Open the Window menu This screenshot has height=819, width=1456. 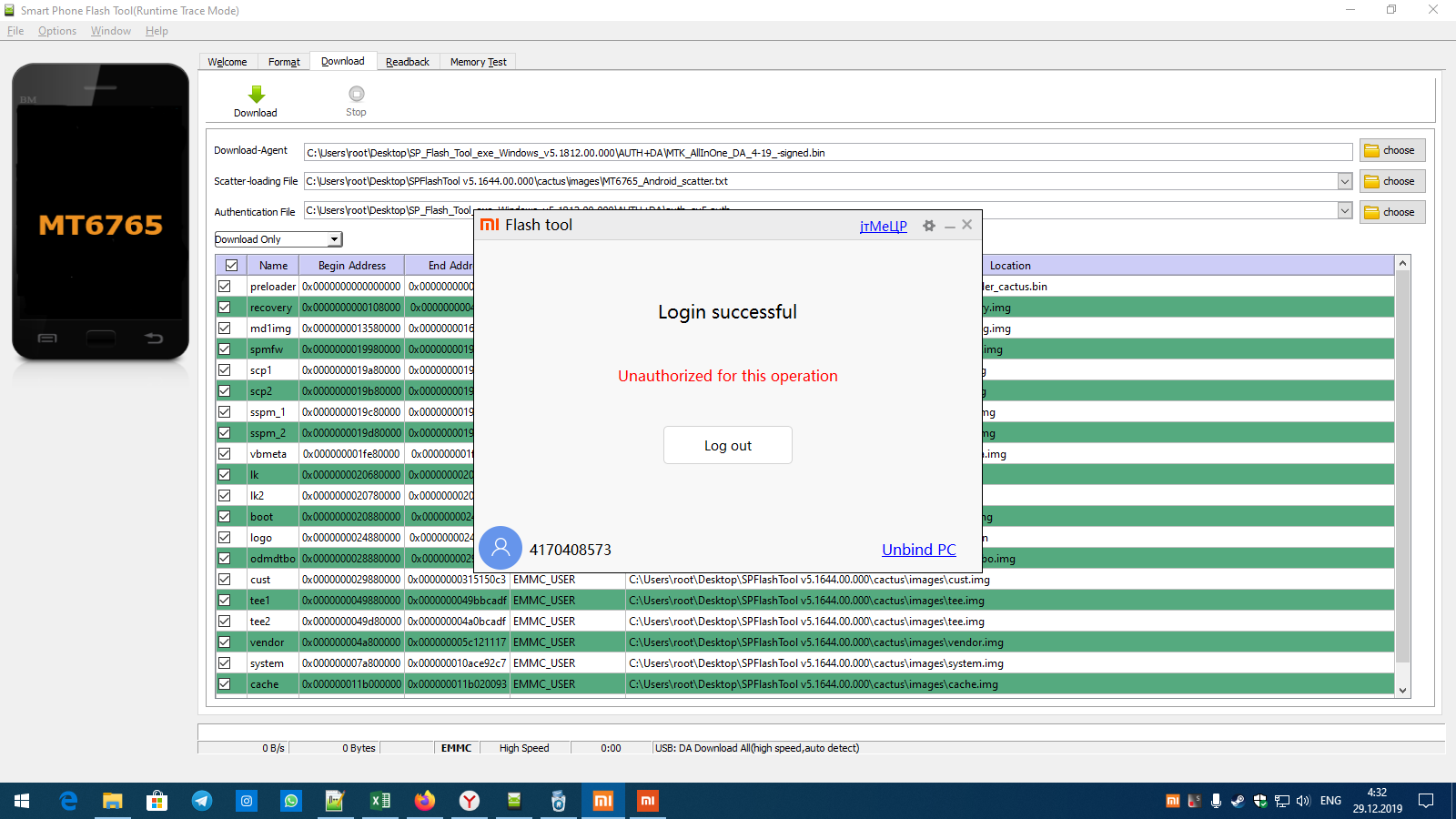[111, 31]
